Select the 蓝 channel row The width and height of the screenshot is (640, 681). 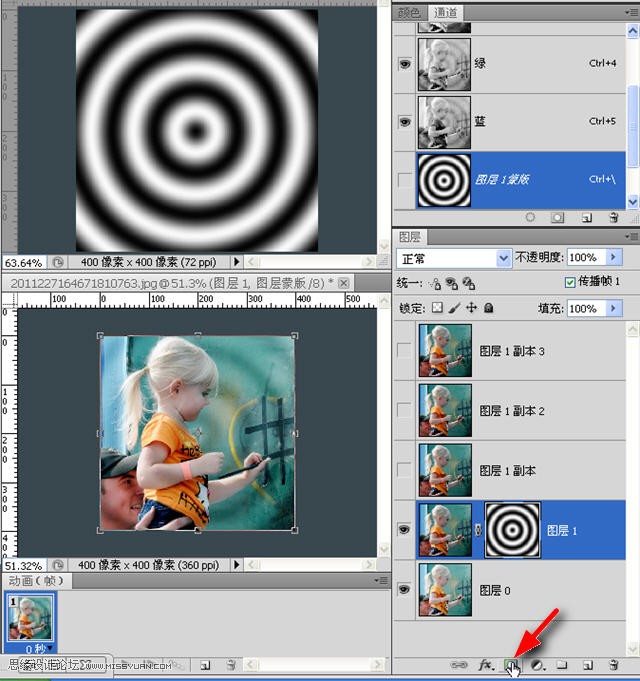click(510, 122)
